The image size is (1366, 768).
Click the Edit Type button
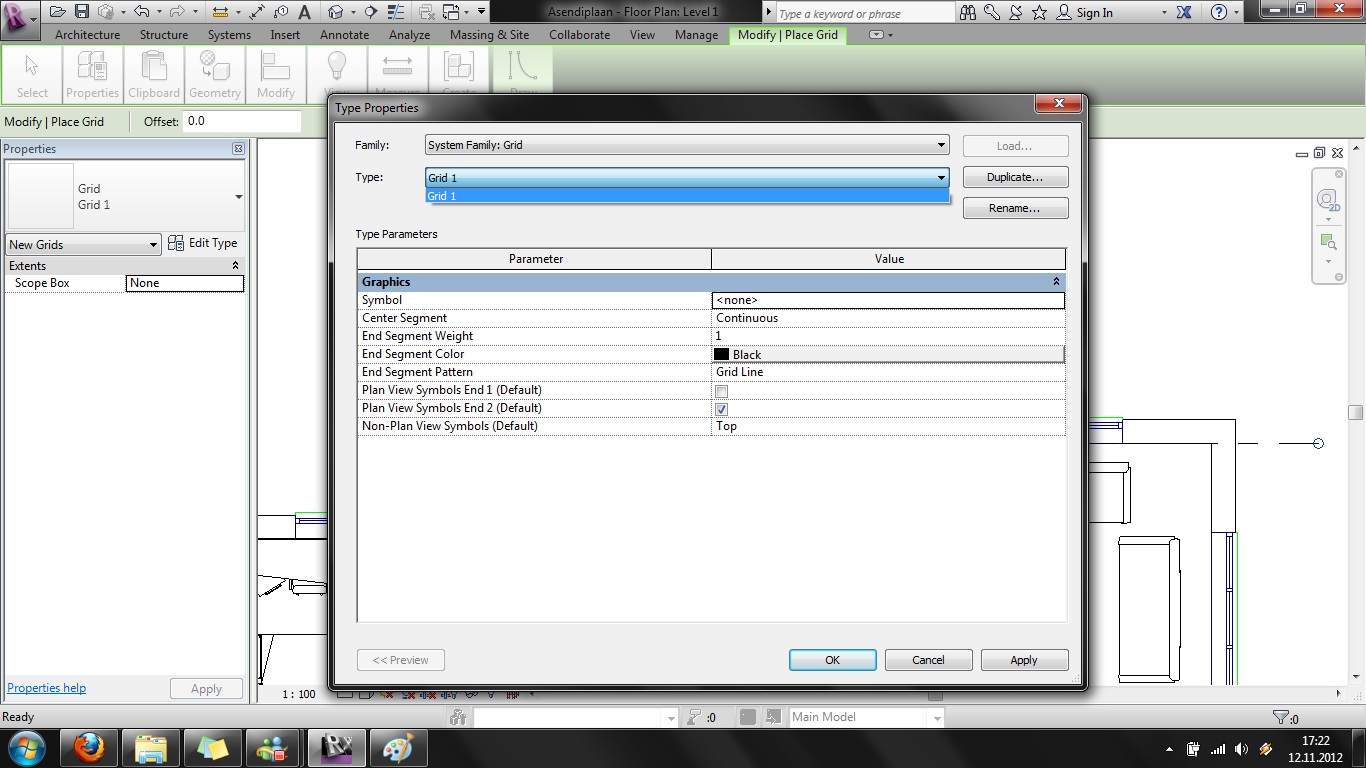tap(203, 243)
